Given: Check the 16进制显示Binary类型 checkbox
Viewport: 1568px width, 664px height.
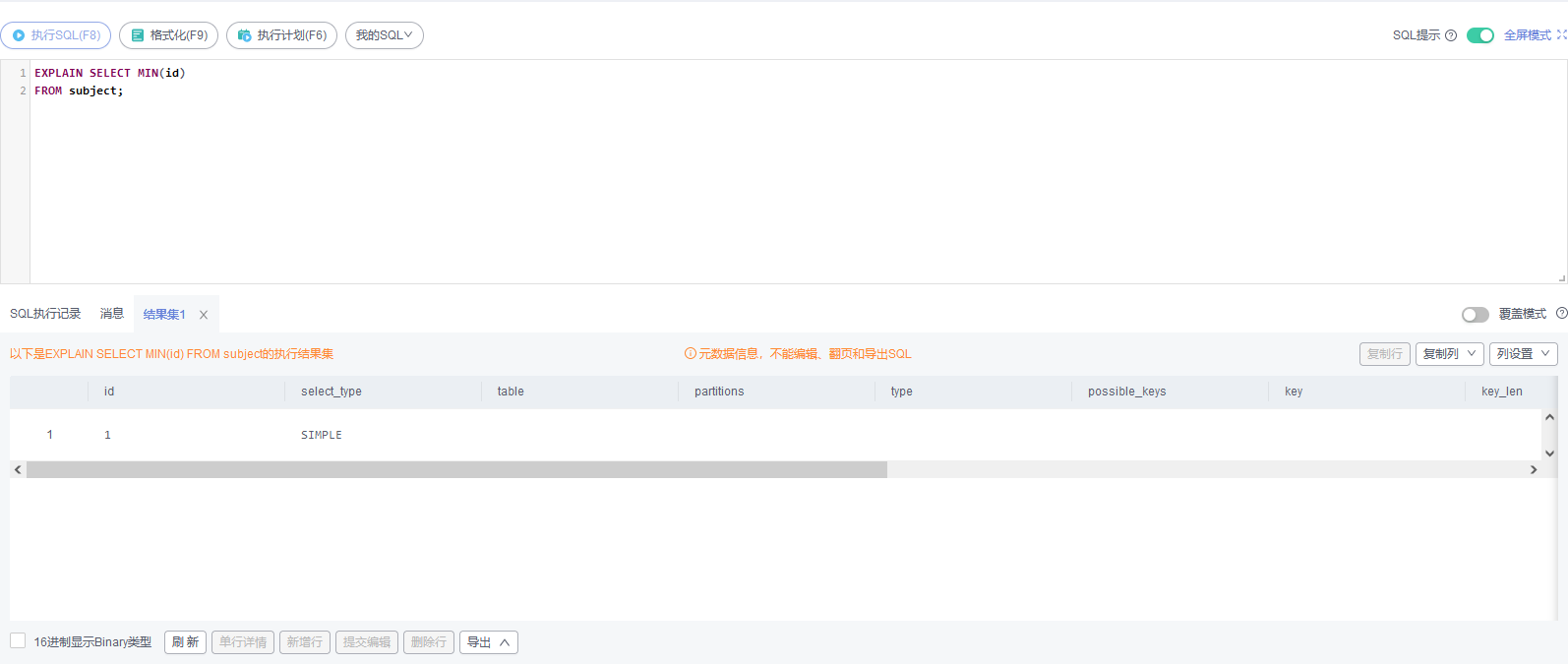Looking at the screenshot, I should point(18,641).
